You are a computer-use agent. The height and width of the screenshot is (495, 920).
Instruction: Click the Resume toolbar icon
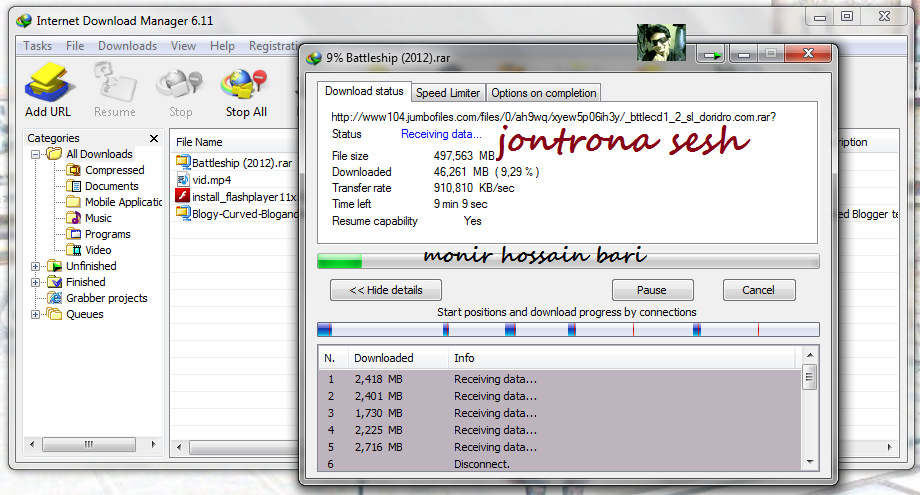[x=115, y=83]
